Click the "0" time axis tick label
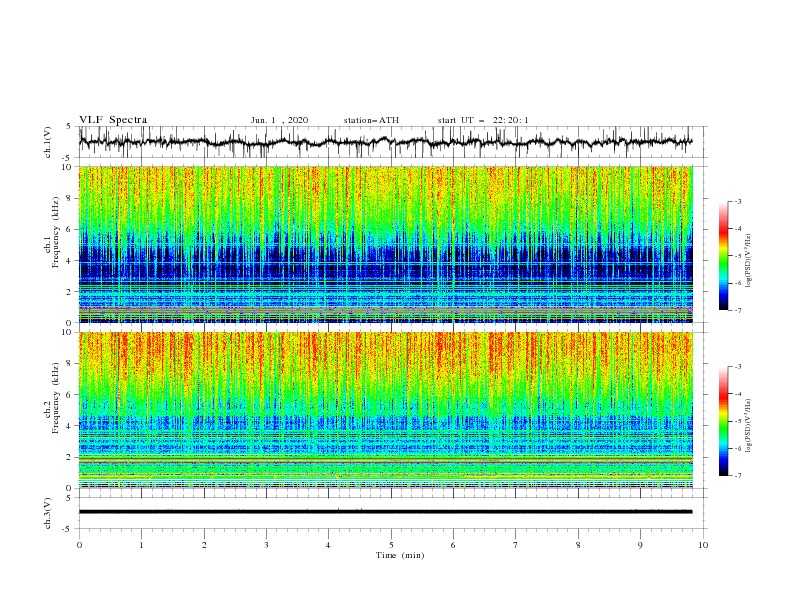This screenshot has width=792, height=612. (x=79, y=545)
